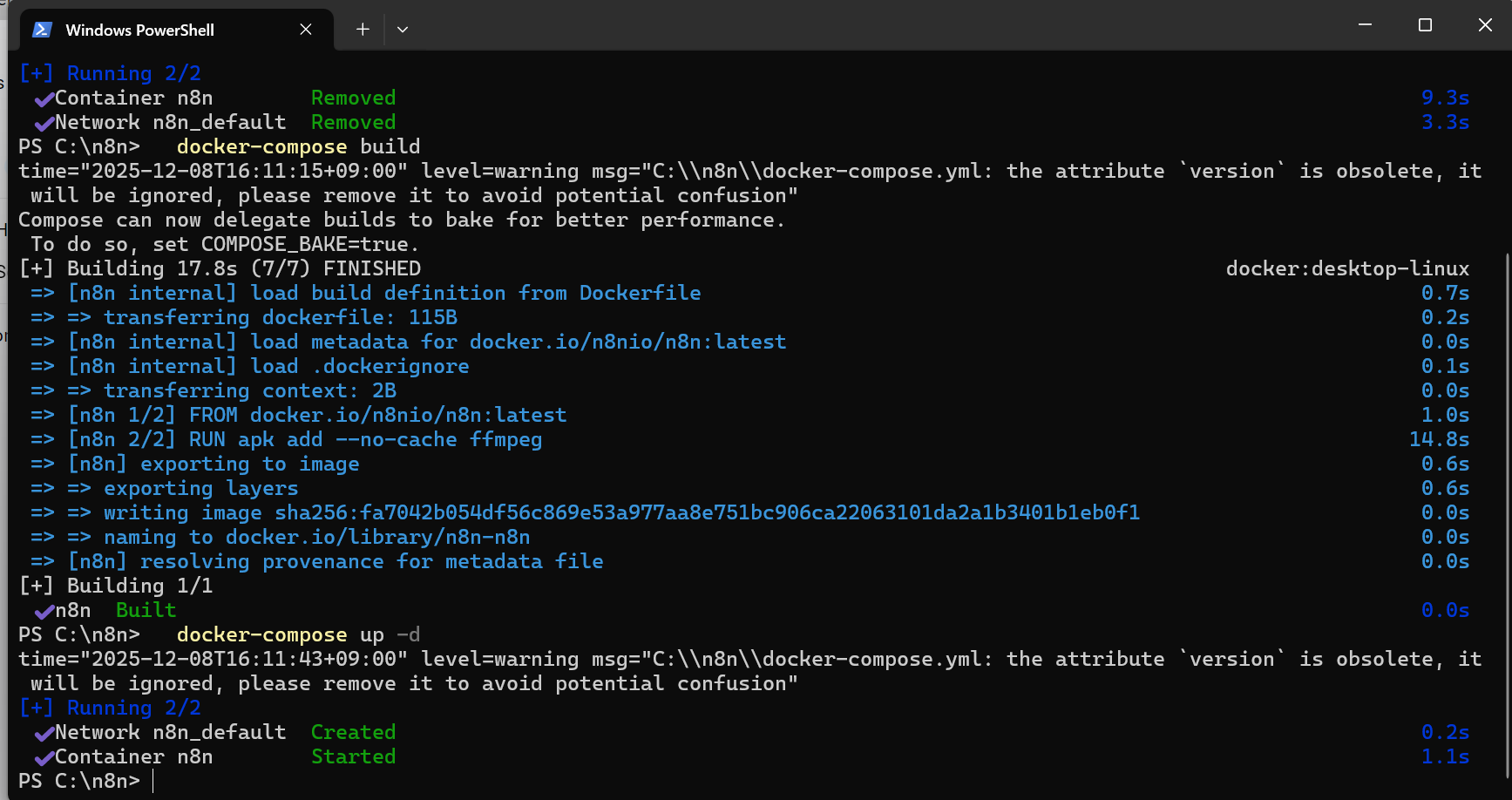Click the checkmark beside Container n8n Removed
Viewport: 1512px width, 800px height.
[x=44, y=99]
